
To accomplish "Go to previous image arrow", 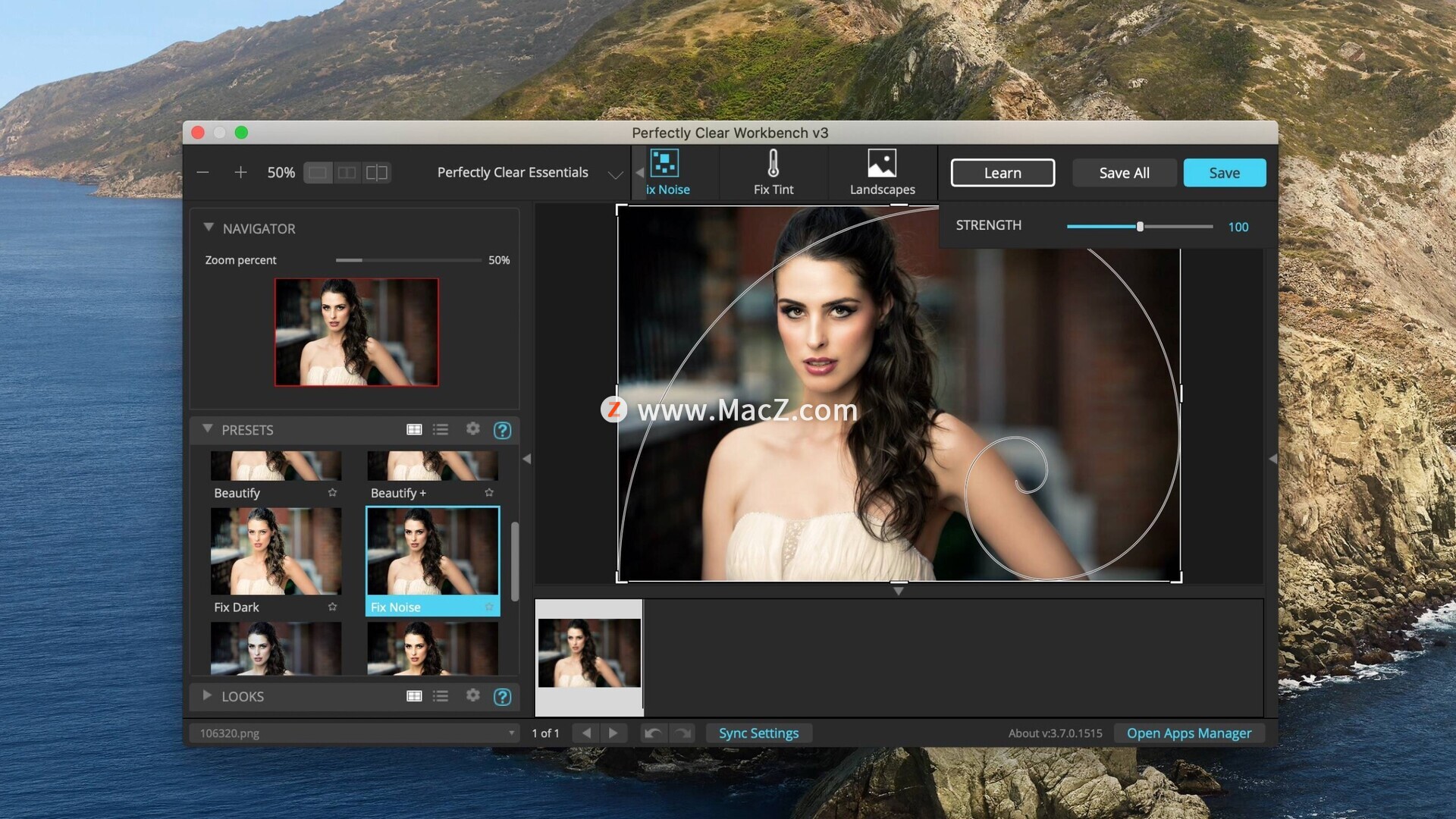I will tap(586, 733).
